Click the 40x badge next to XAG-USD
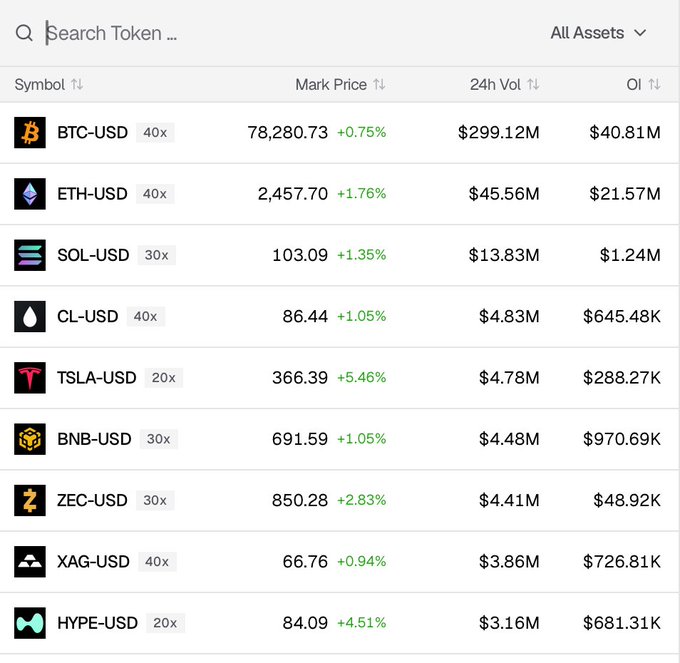 (x=157, y=562)
